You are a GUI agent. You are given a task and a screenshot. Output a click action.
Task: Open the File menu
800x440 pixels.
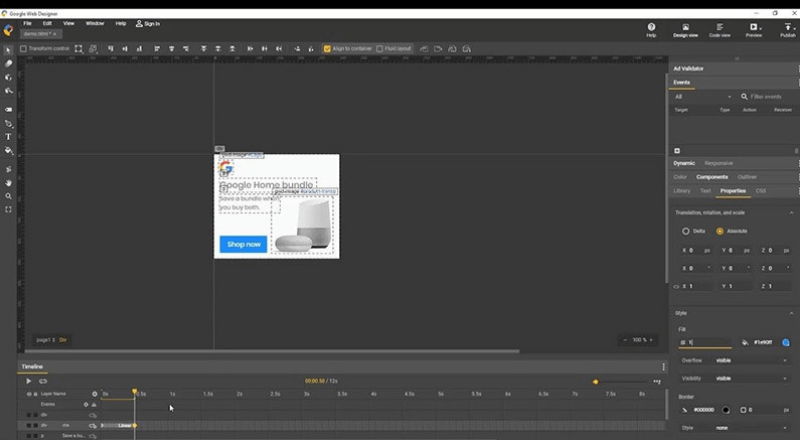click(x=28, y=23)
